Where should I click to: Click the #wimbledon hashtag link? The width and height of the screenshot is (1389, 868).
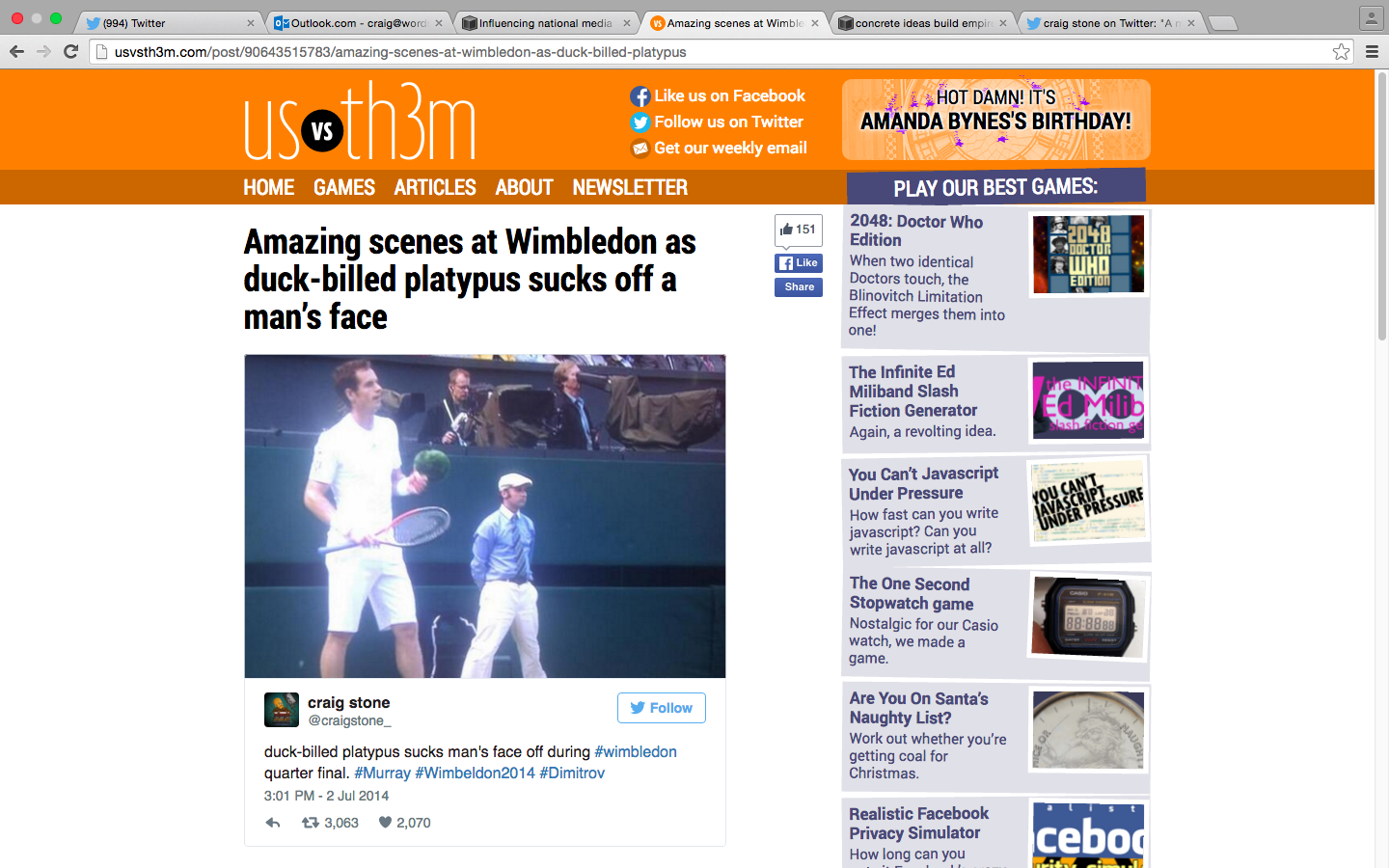(636, 751)
